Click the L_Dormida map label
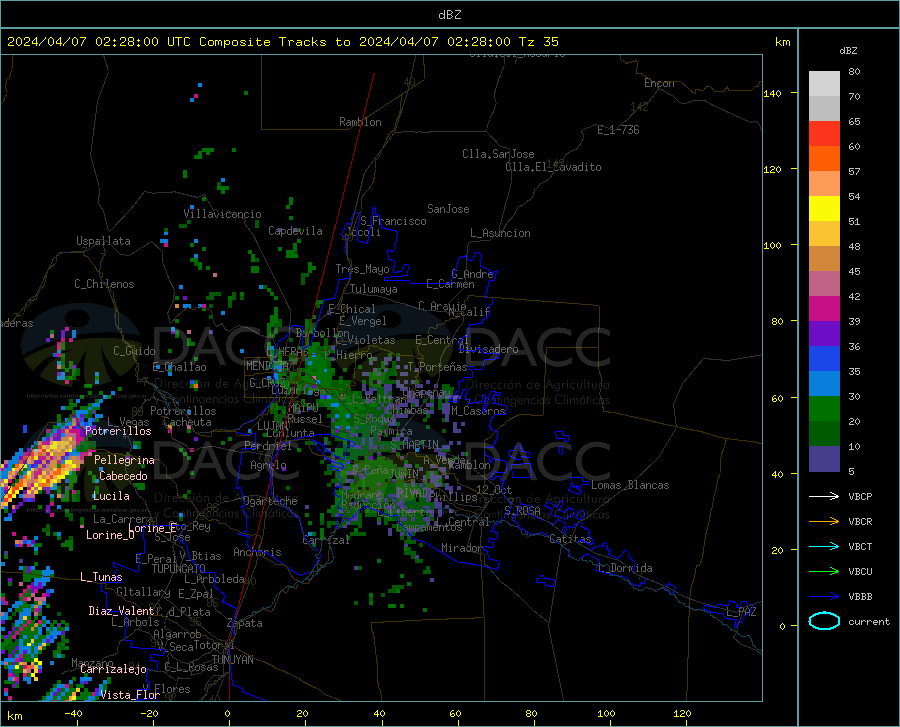The height and width of the screenshot is (727, 900). click(x=624, y=568)
